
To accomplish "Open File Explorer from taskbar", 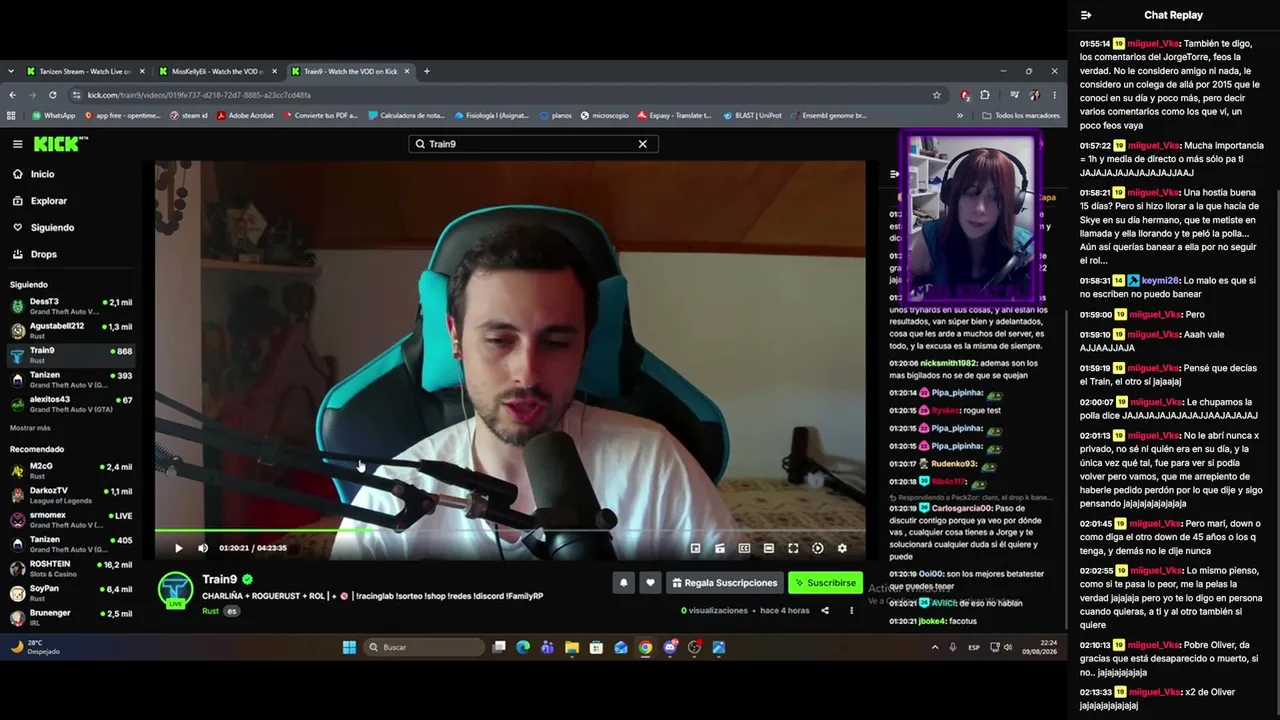I will point(572,647).
